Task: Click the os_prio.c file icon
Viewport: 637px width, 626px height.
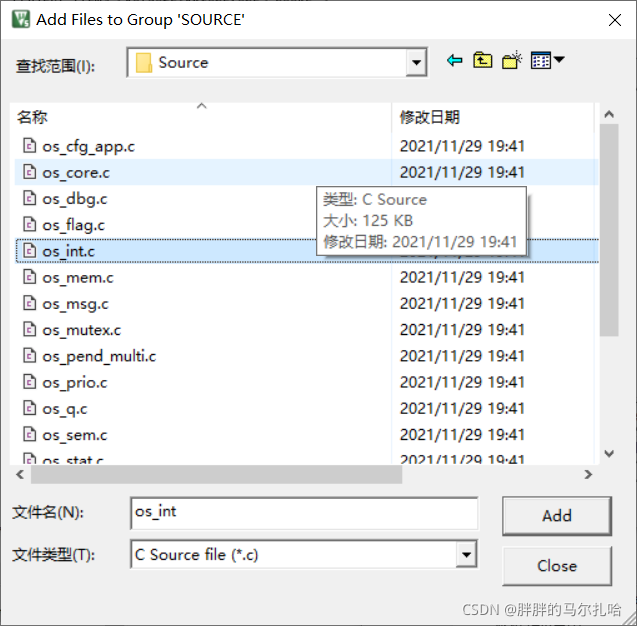Action: tap(29, 382)
